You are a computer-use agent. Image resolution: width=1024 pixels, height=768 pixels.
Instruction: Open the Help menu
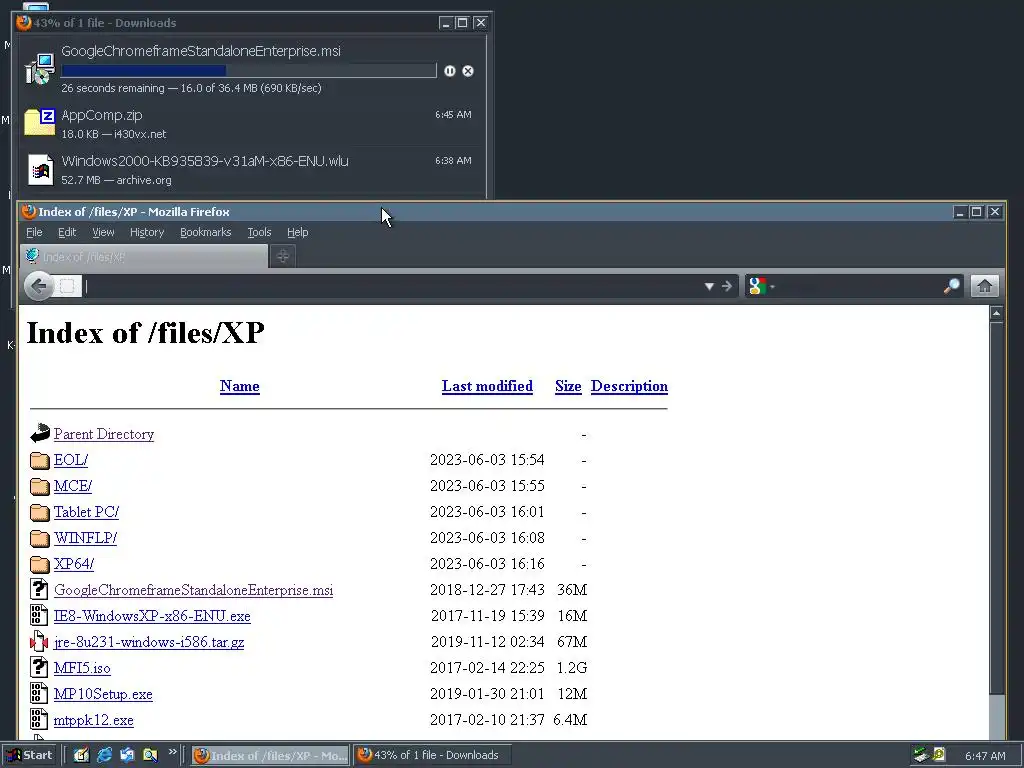coord(298,232)
